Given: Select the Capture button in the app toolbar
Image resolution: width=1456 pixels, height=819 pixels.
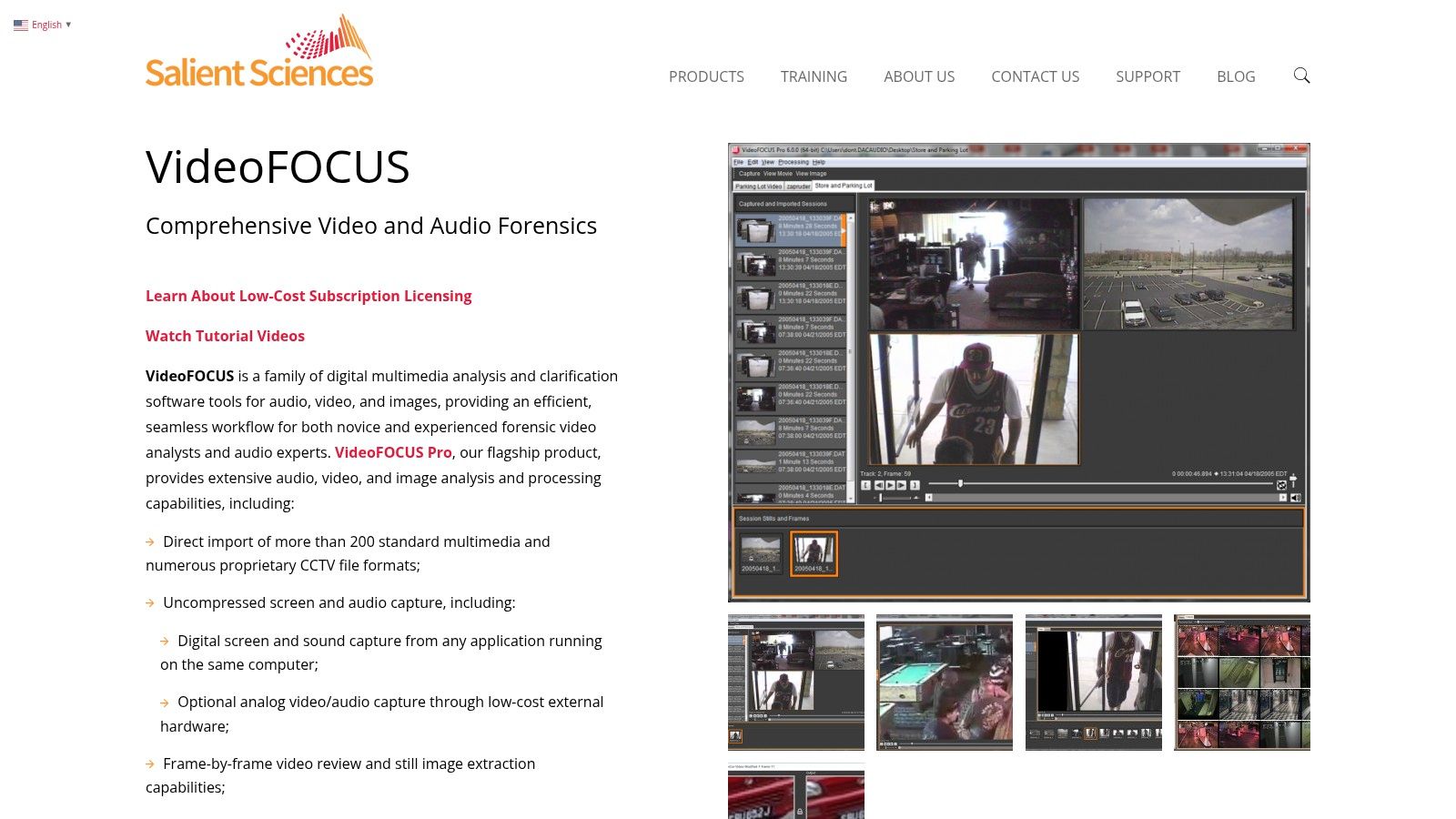Looking at the screenshot, I should [749, 173].
